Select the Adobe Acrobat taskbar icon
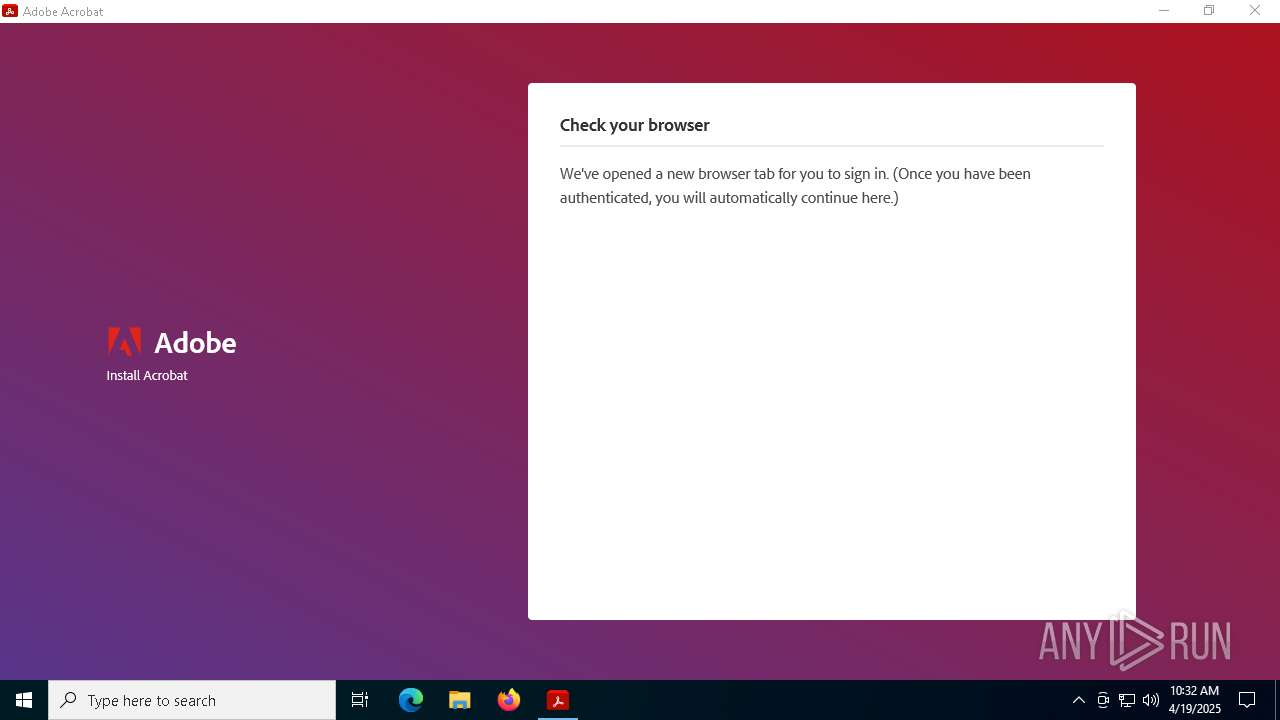The width and height of the screenshot is (1280, 720). click(558, 700)
